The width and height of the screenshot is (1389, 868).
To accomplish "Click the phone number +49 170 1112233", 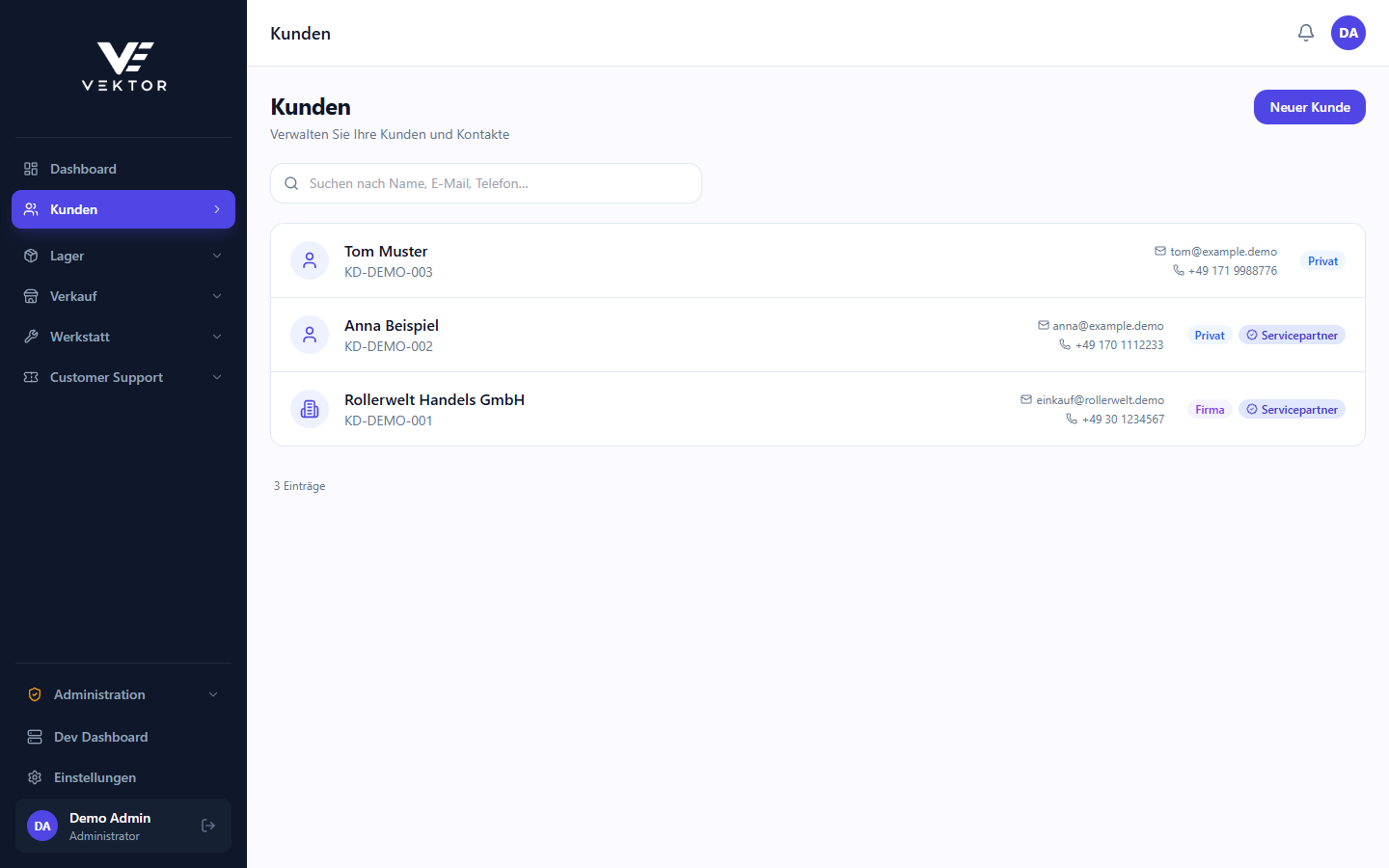I will click(1119, 345).
